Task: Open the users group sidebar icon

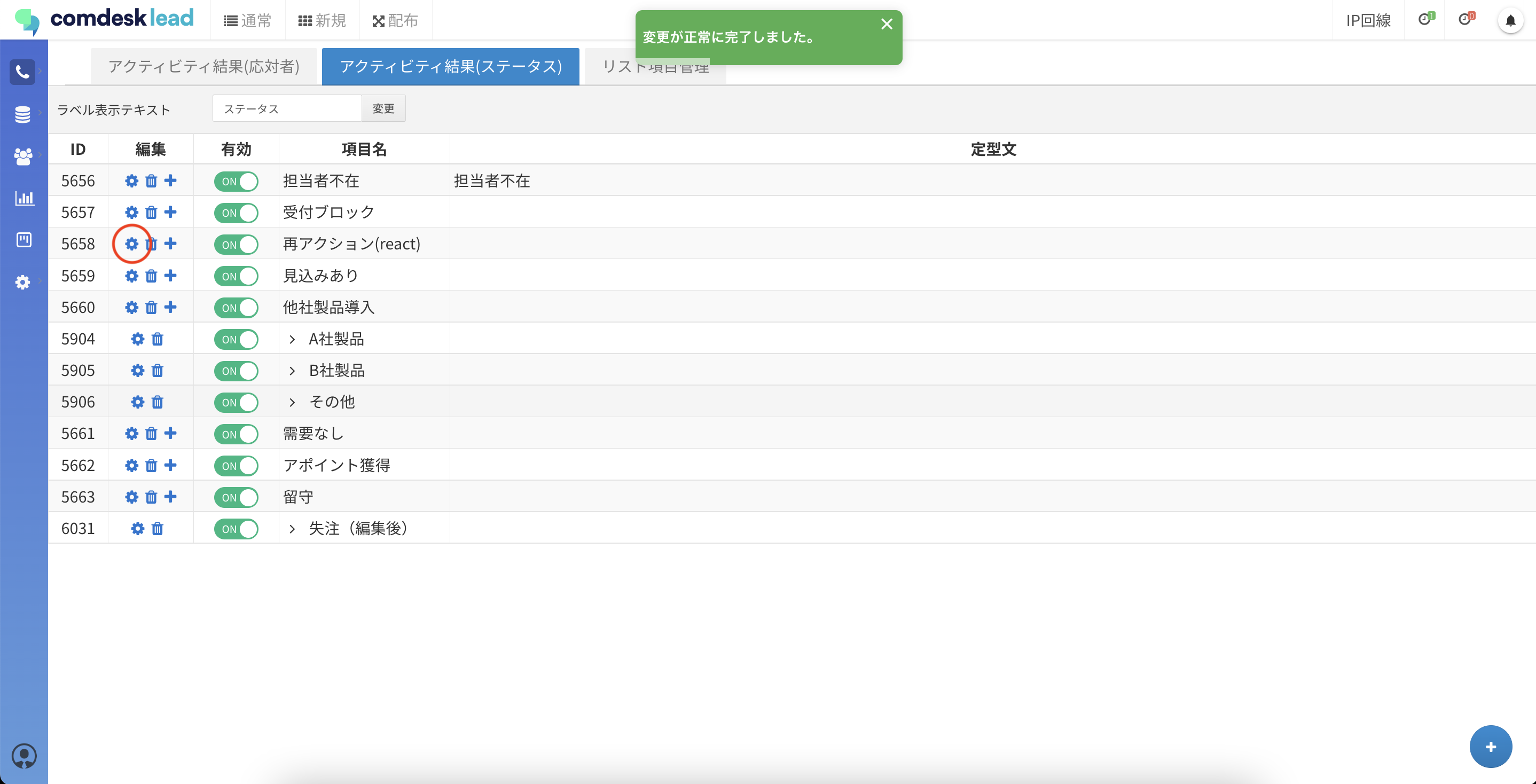Action: tap(22, 156)
